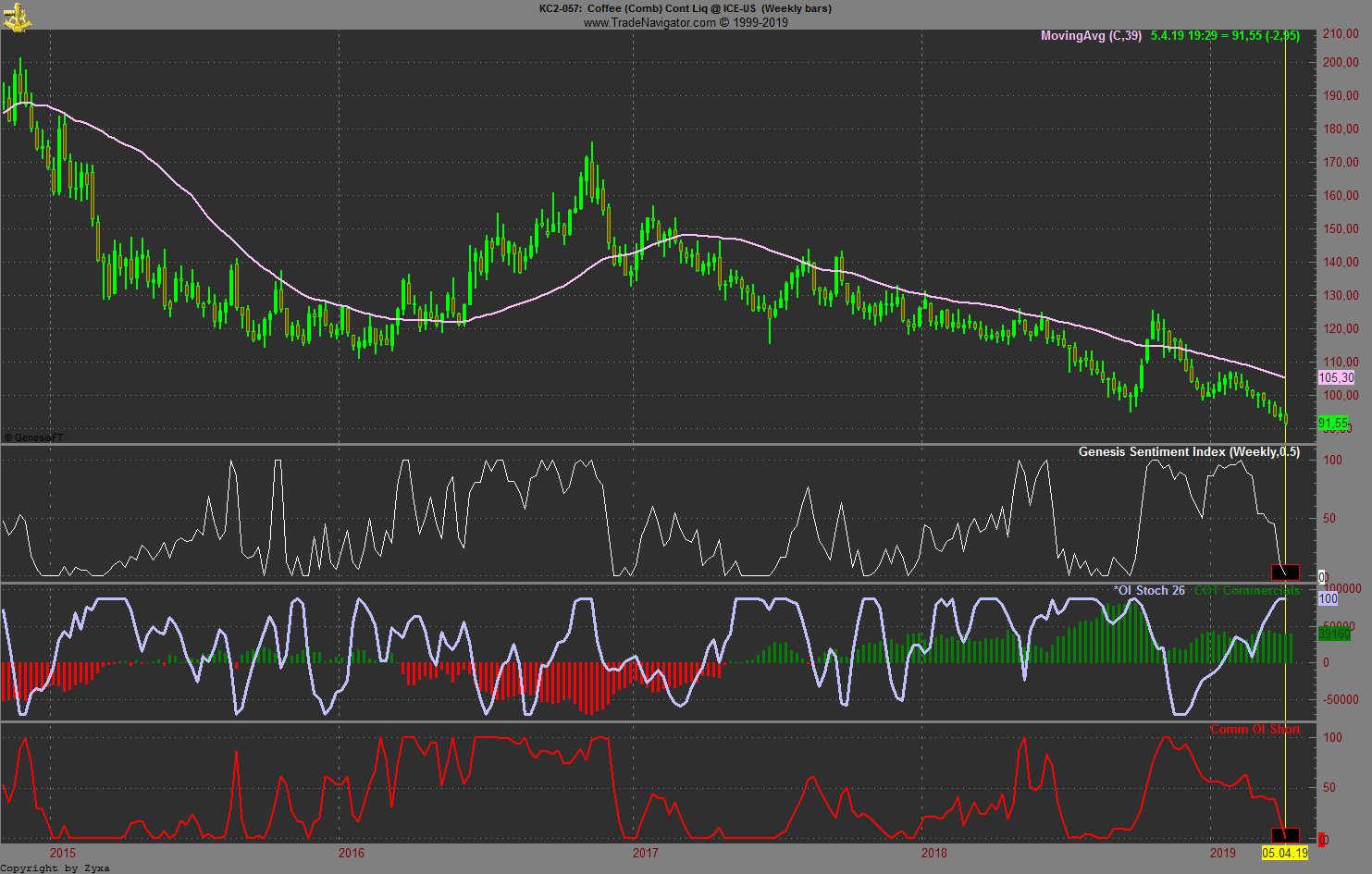Screen dimensions: 1372x874
Task: Click the 2015 year label on time axis
Action: coord(63,853)
